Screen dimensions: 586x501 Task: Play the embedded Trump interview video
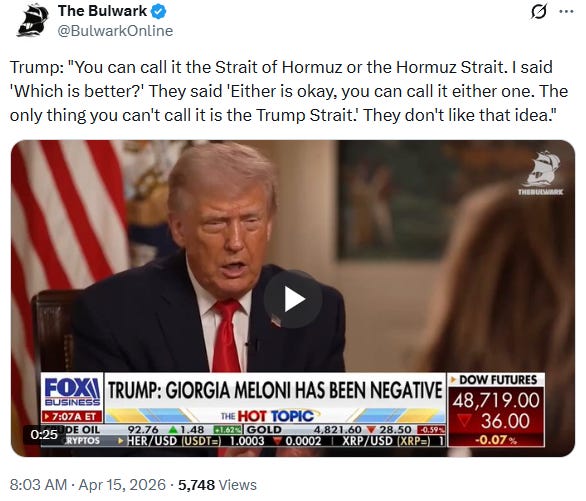[293, 299]
